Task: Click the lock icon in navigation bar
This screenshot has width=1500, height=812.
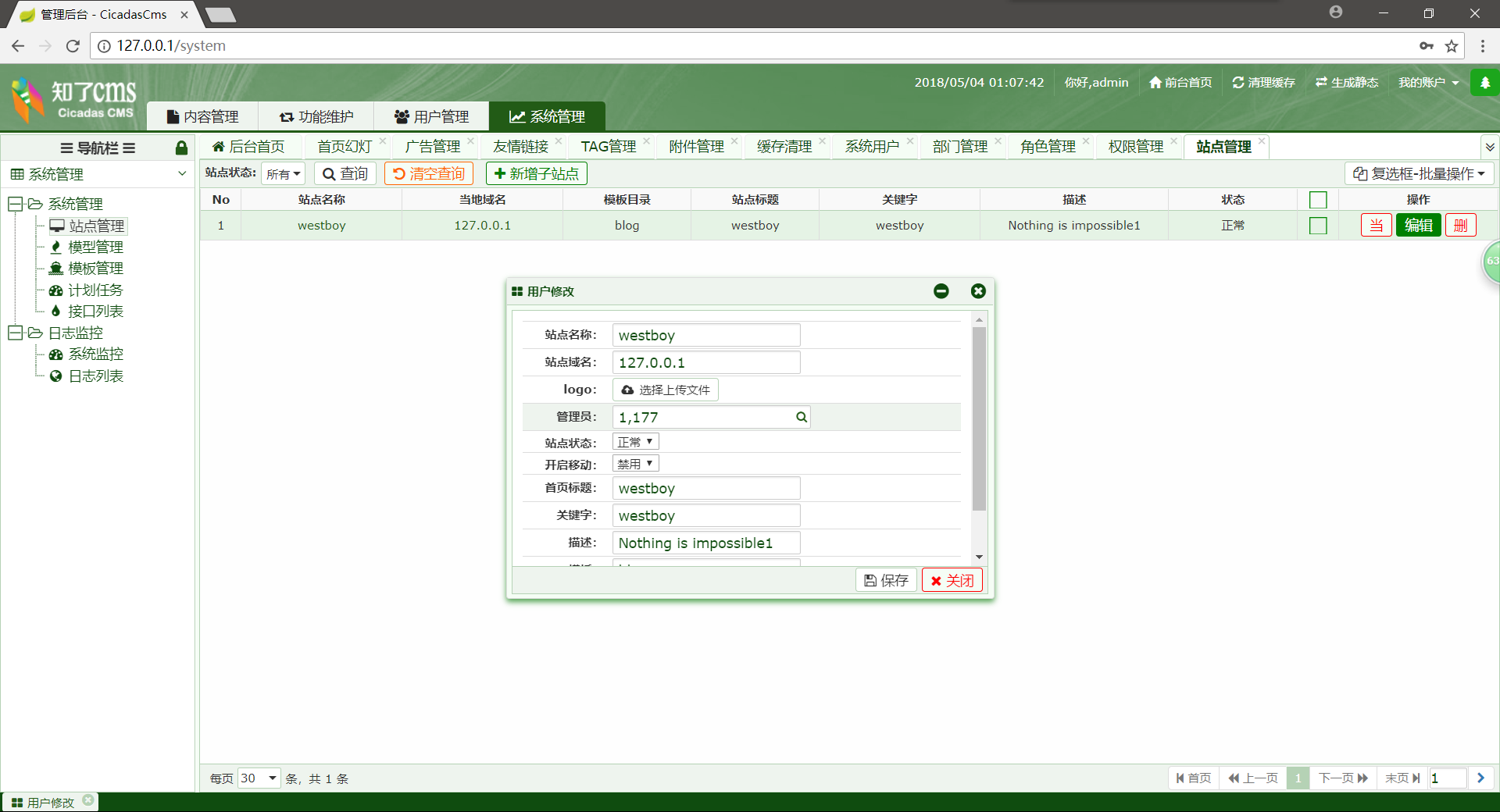Action: (181, 148)
